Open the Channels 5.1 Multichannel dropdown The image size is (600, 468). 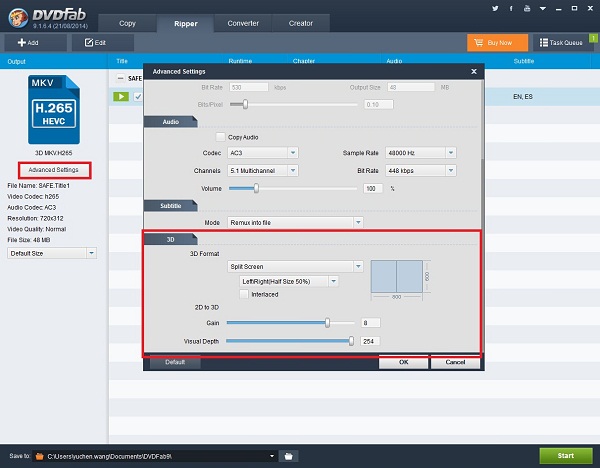pyautogui.click(x=262, y=171)
